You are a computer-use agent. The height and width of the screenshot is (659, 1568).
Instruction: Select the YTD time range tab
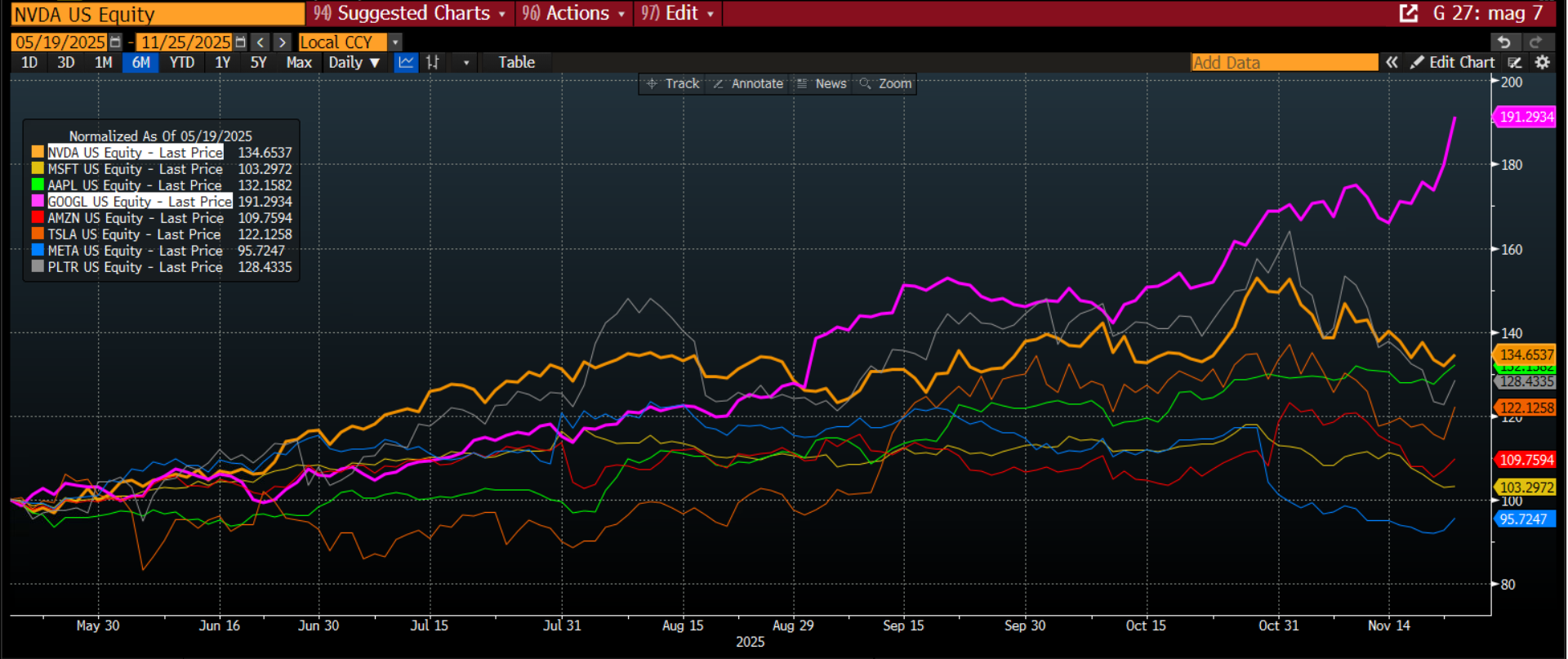[181, 62]
